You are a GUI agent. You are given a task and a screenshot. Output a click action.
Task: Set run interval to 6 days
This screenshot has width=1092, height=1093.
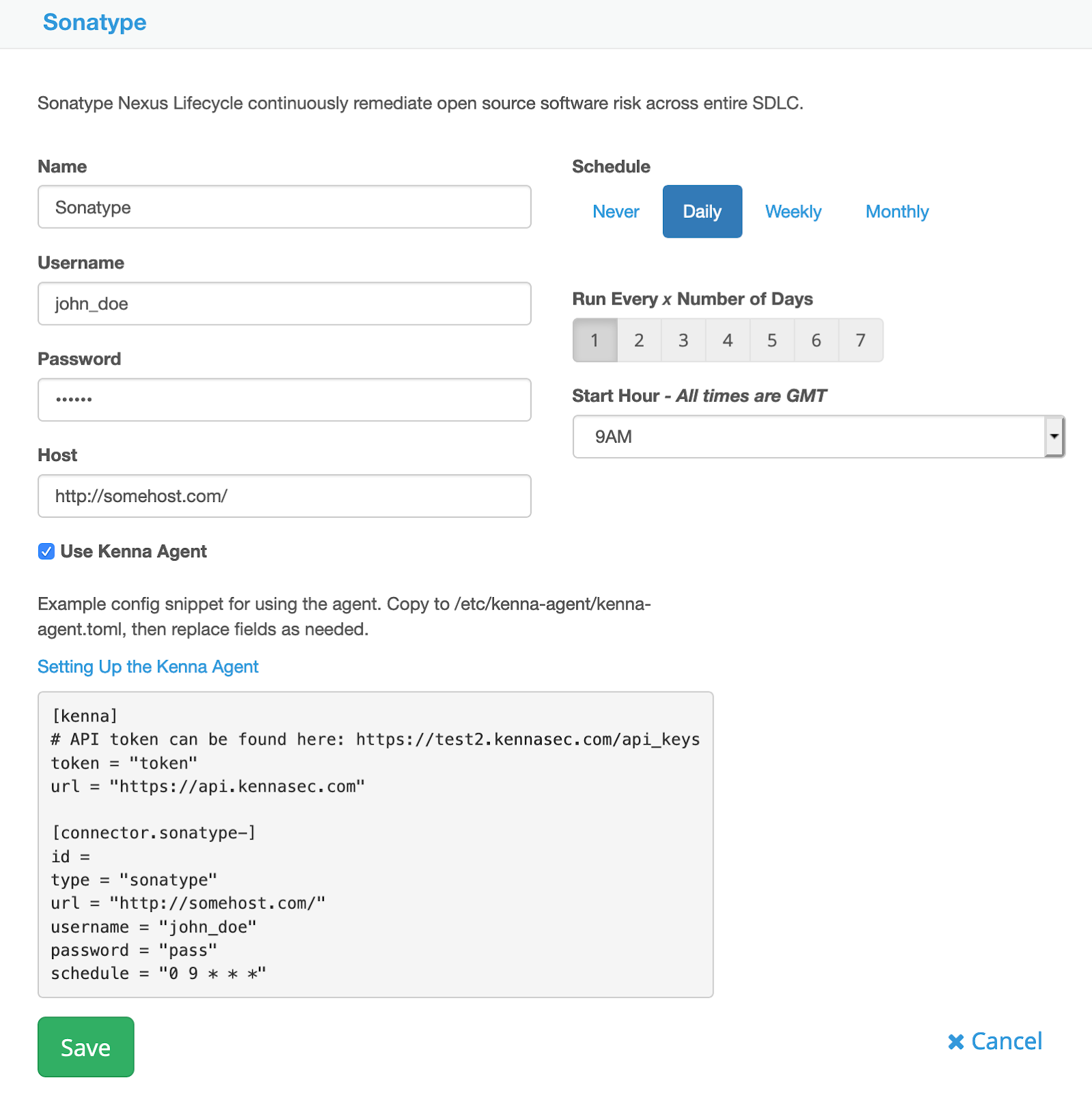tap(817, 340)
